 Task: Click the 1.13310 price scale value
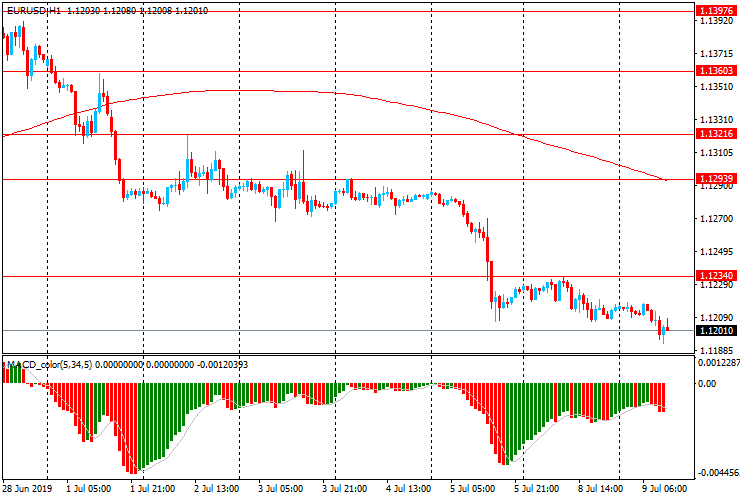(x=717, y=120)
